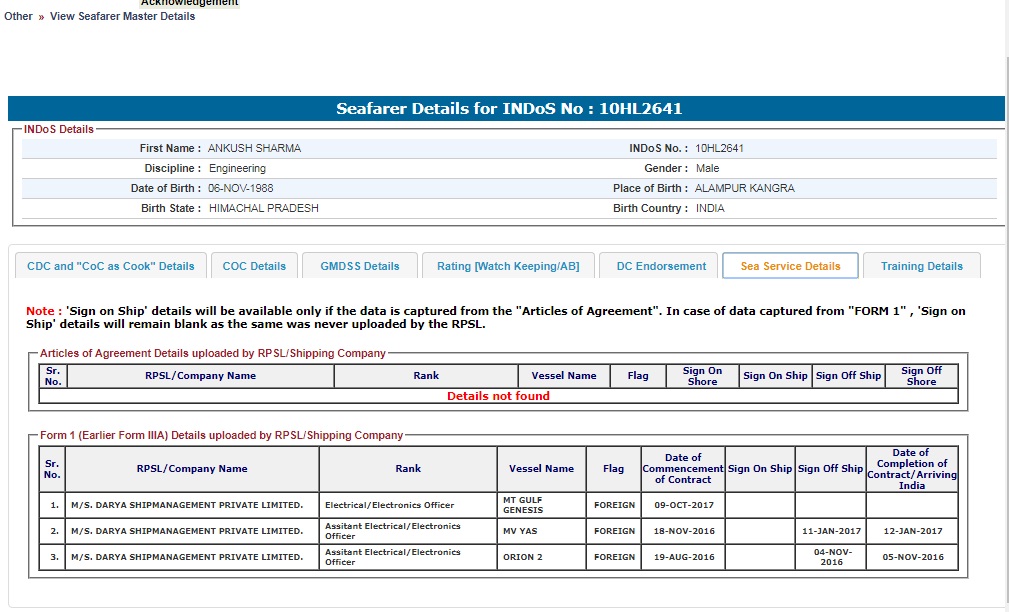Click the Acknowledgement menu item at top

click(189, 3)
